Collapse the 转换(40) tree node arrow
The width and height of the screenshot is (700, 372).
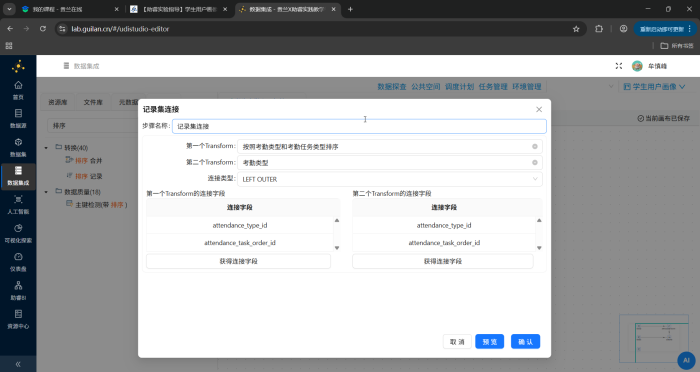pos(46,147)
